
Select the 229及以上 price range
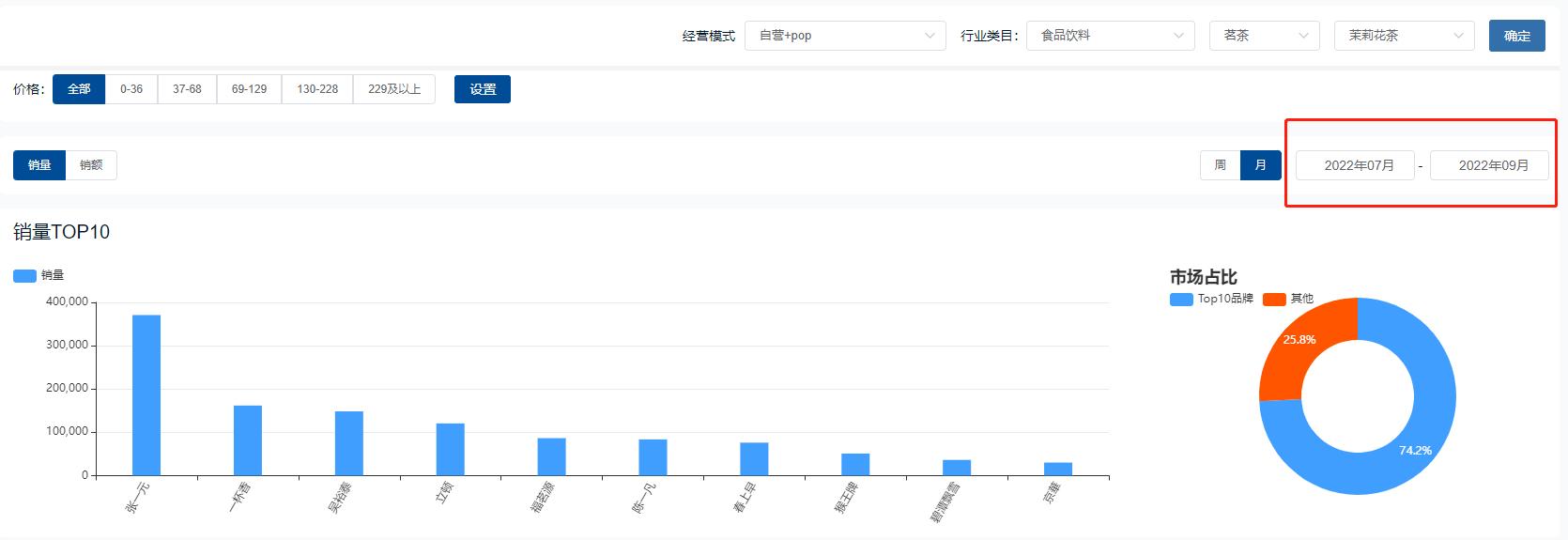394,89
